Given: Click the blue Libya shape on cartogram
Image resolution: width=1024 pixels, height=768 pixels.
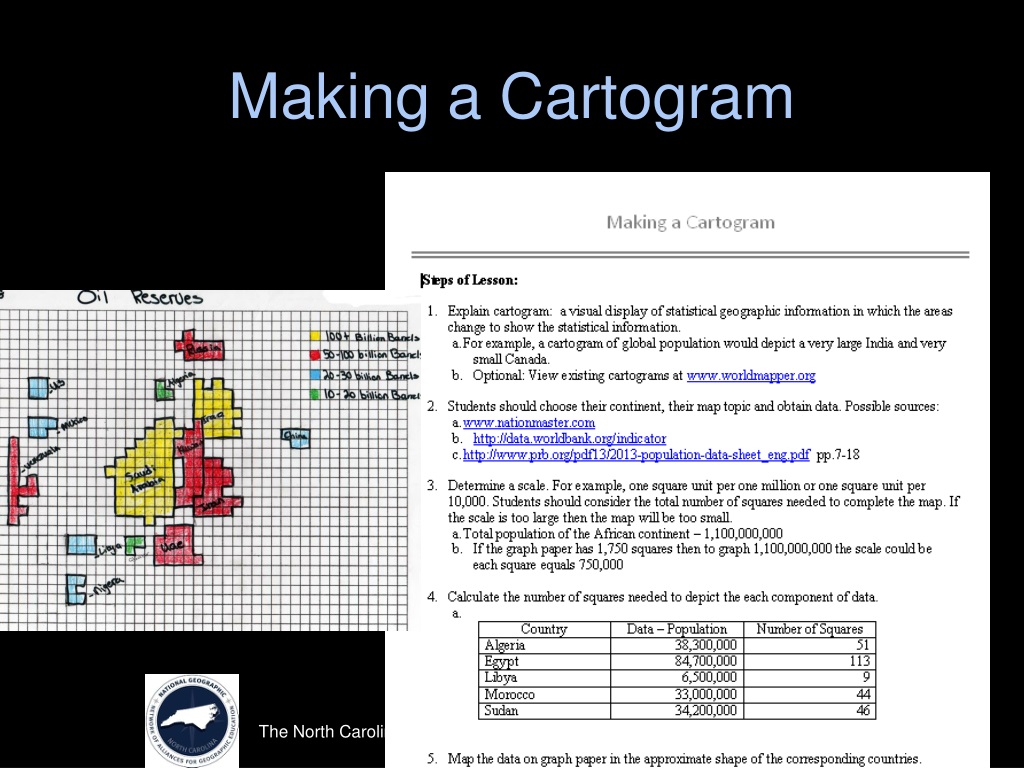Looking at the screenshot, I should [x=82, y=545].
